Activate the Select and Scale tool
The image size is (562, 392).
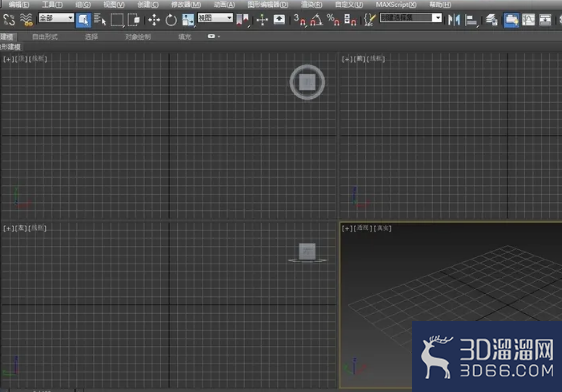point(188,20)
